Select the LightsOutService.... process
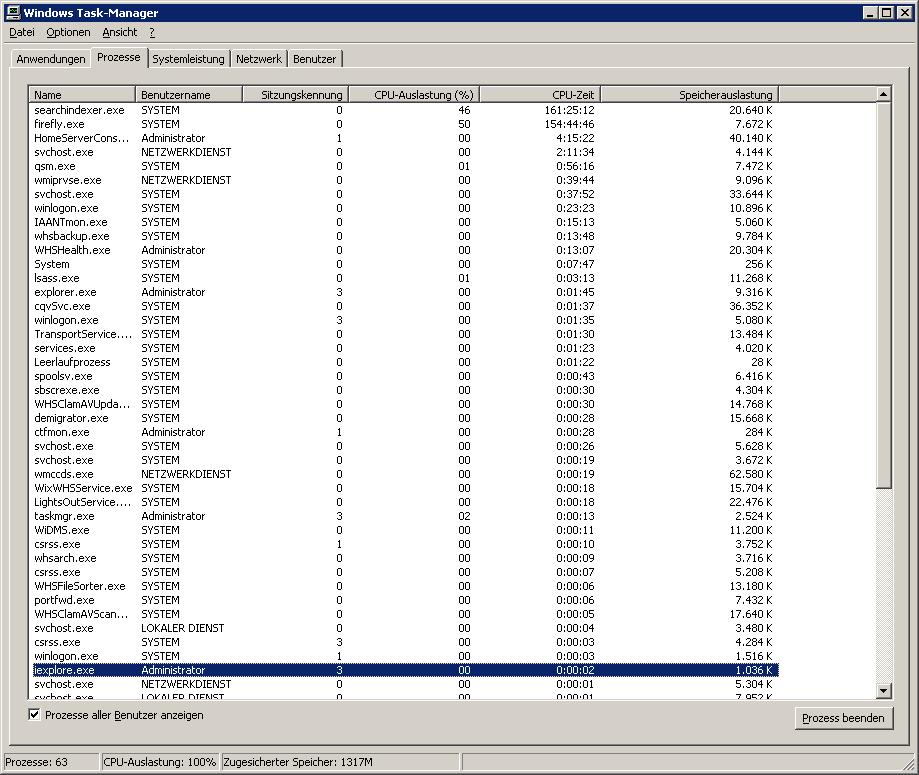This screenshot has height=775, width=919. (x=406, y=502)
